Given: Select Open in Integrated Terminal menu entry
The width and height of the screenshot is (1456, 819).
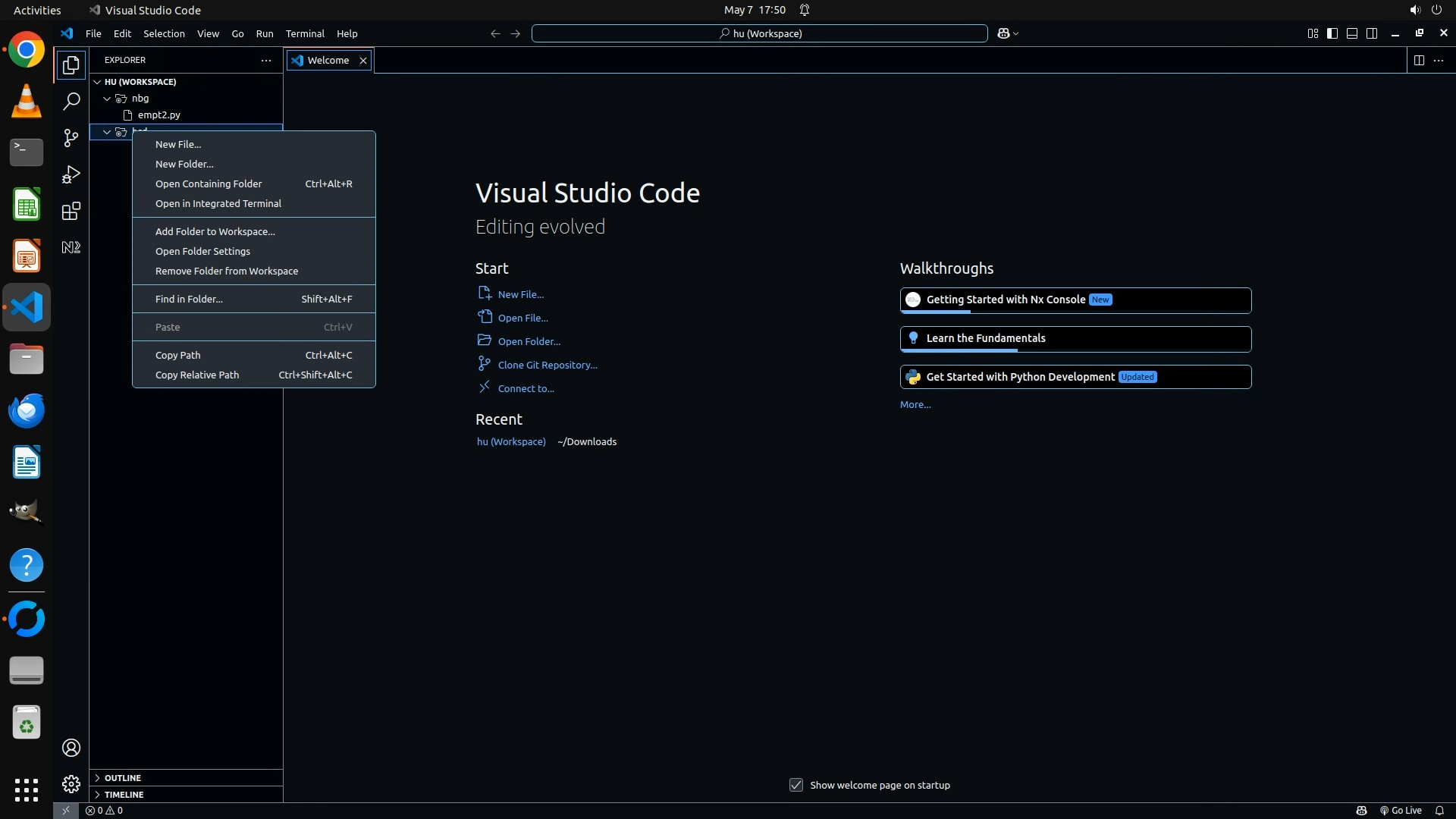Looking at the screenshot, I should pos(218,203).
